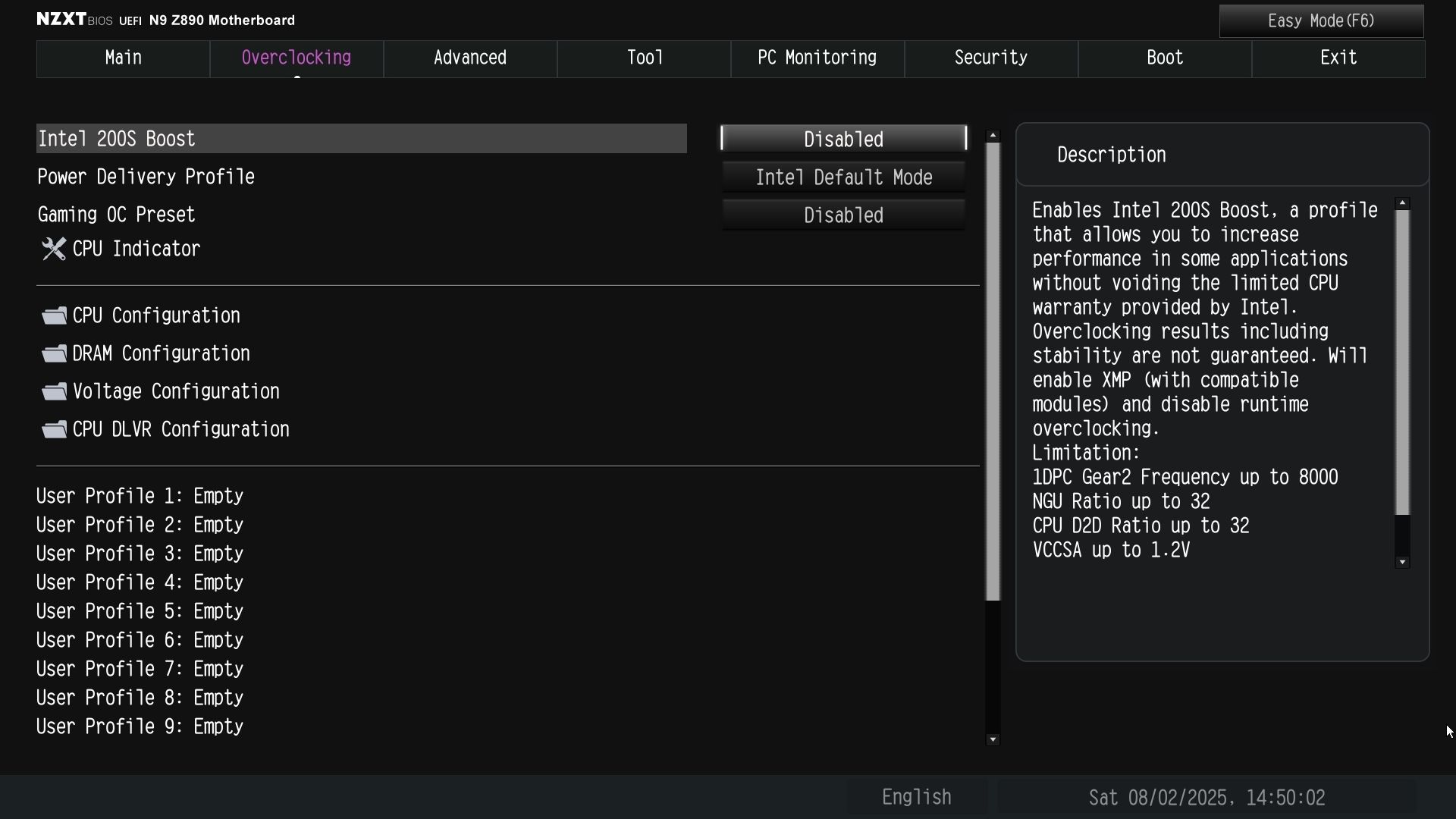Select User Profile 4: Empty
The width and height of the screenshot is (1456, 819).
pos(140,582)
